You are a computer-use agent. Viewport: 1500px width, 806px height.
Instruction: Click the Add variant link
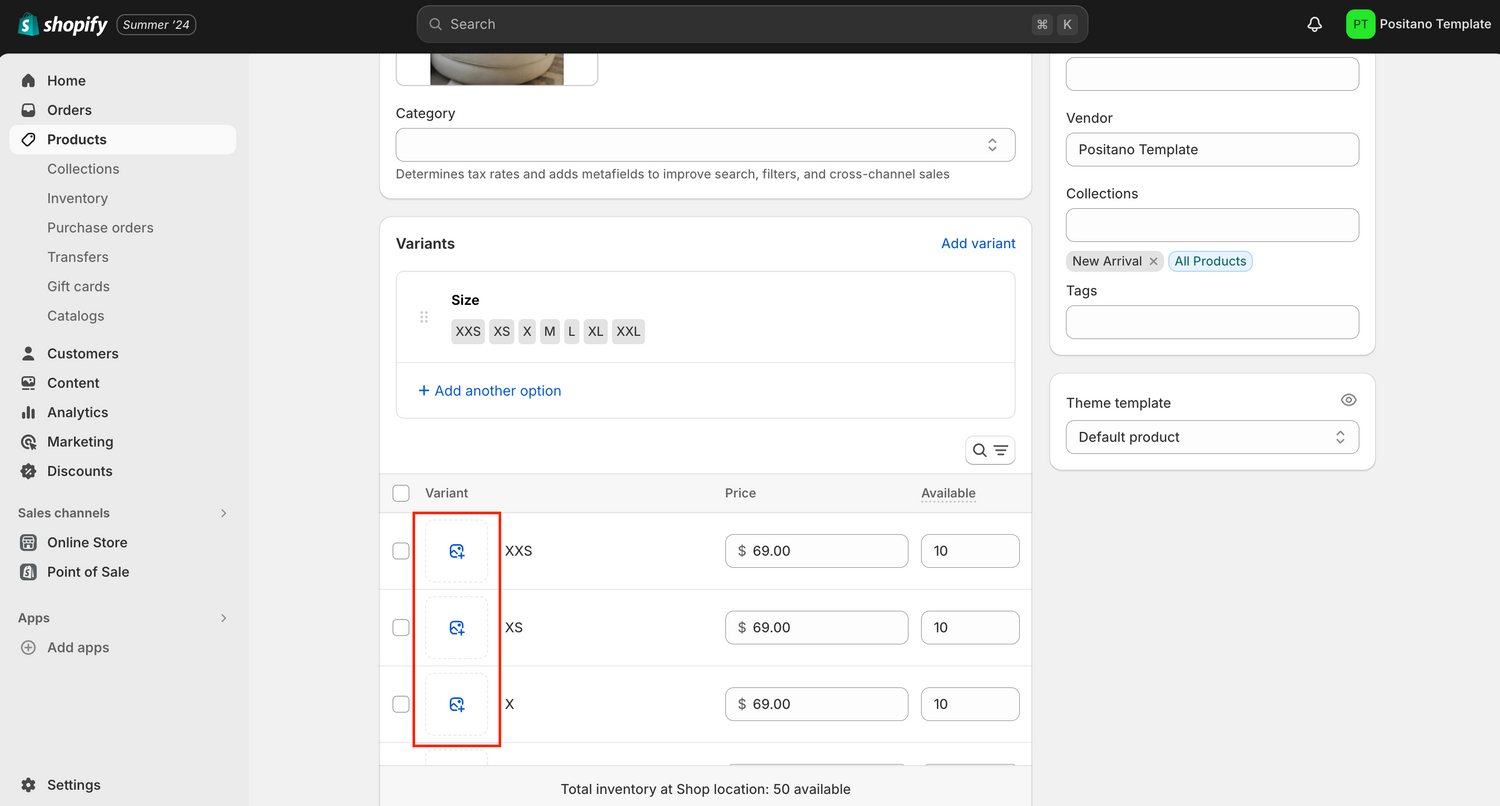(x=977, y=243)
